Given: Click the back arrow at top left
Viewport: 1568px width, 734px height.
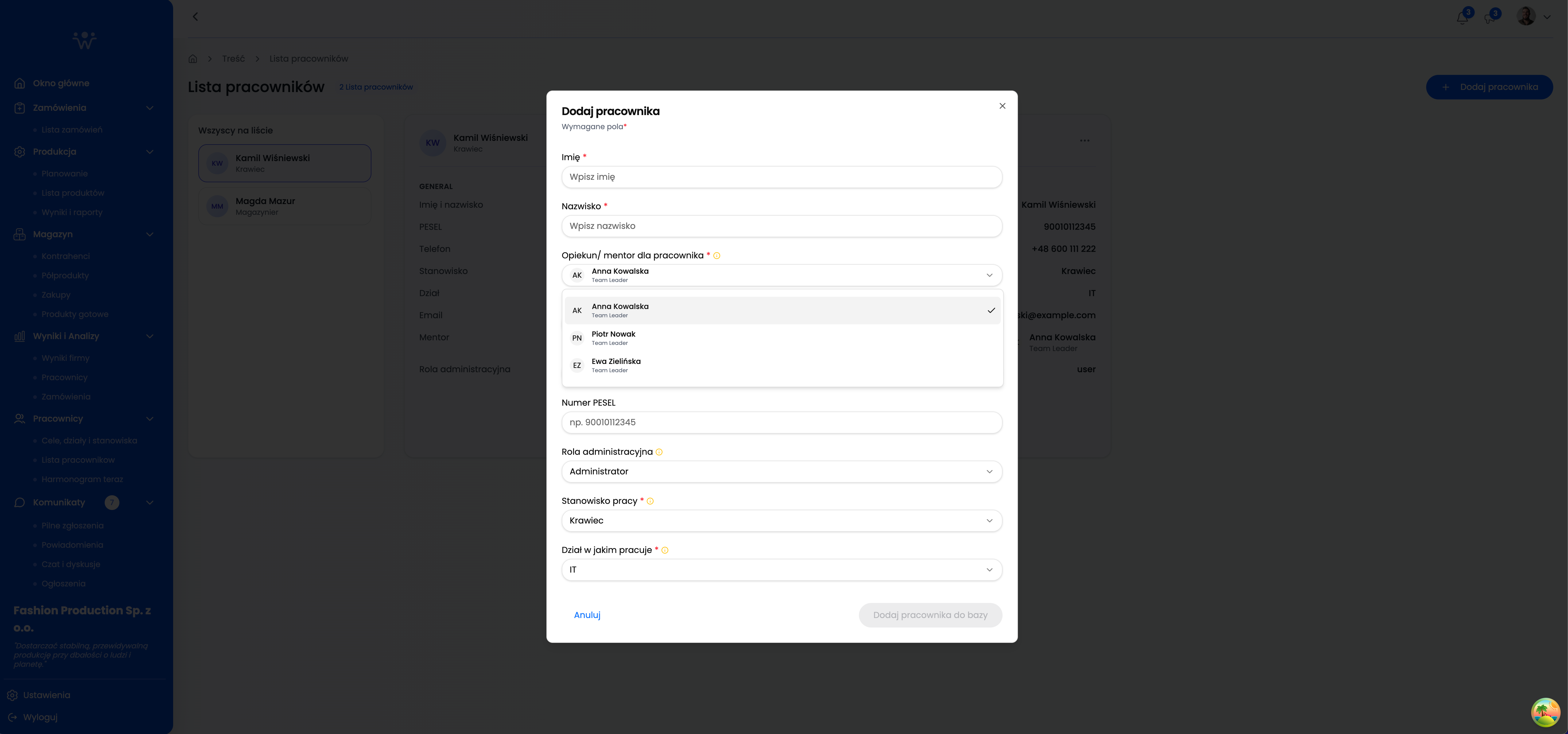Looking at the screenshot, I should (x=196, y=17).
